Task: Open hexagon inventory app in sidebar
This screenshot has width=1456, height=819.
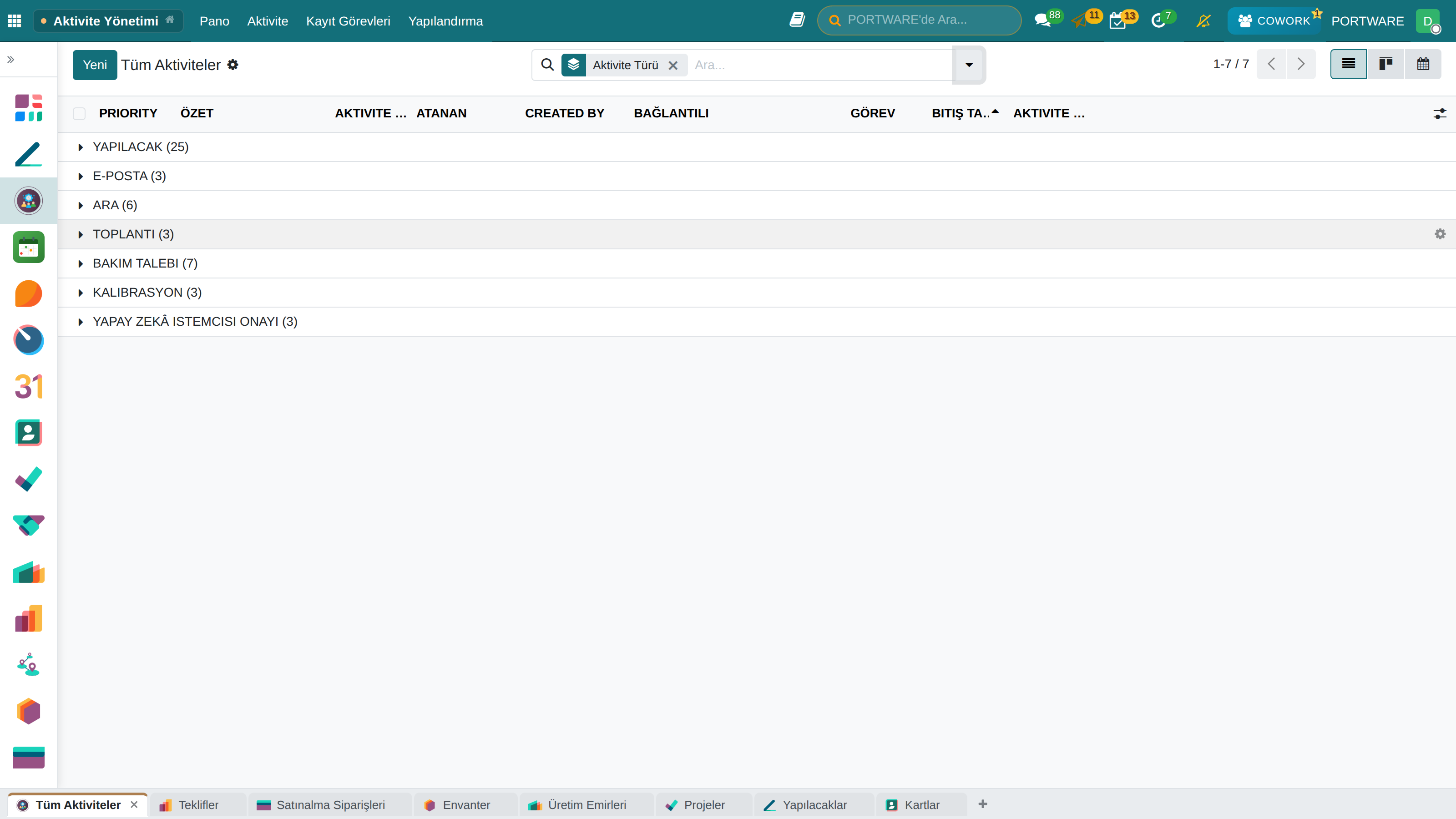Action: (28, 711)
